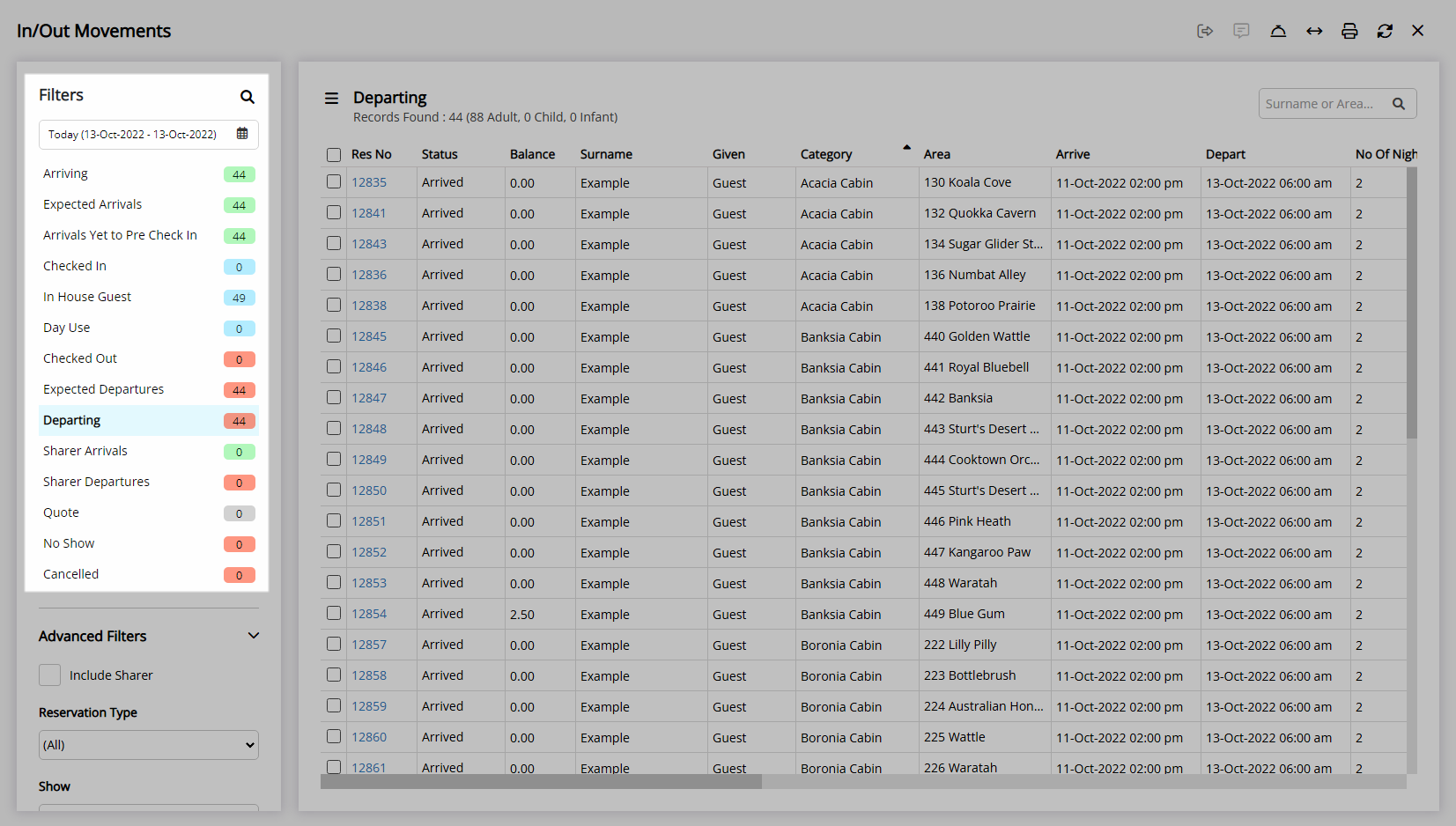The width and height of the screenshot is (1456, 826).
Task: Open the Reservation Type dropdown
Action: pos(148,745)
